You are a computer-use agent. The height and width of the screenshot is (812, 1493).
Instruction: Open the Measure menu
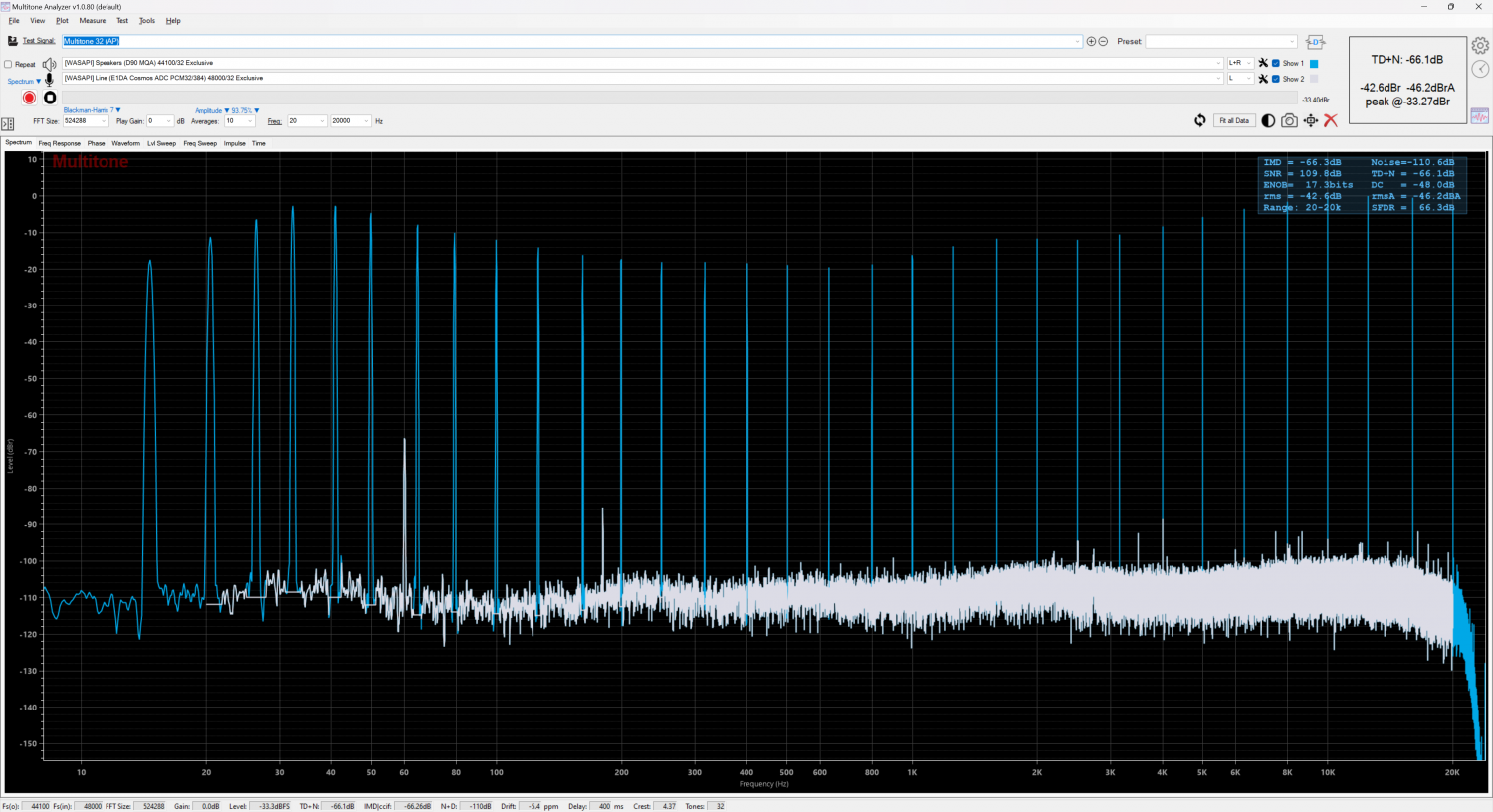pyautogui.click(x=93, y=20)
